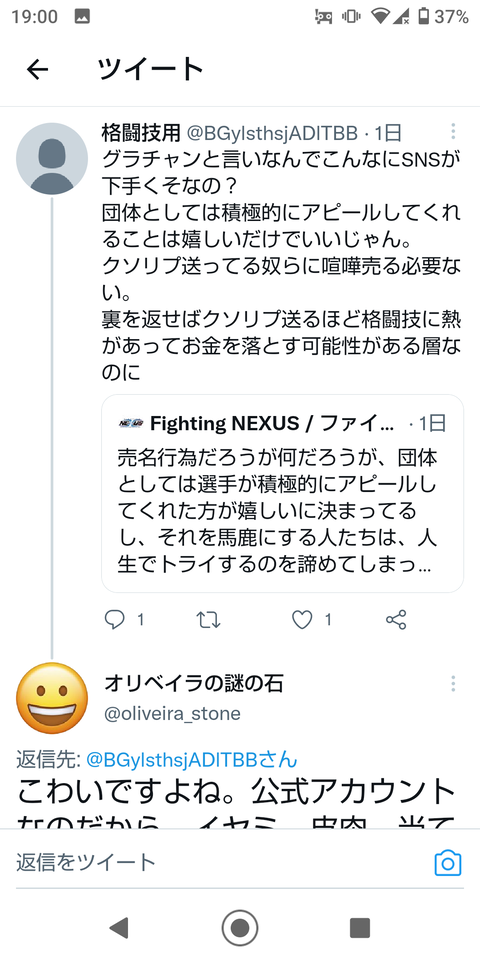The image size is (480, 960).
Task: Open the three-dot menu on オリベイラの謎の石's tweet
Action: point(453,683)
